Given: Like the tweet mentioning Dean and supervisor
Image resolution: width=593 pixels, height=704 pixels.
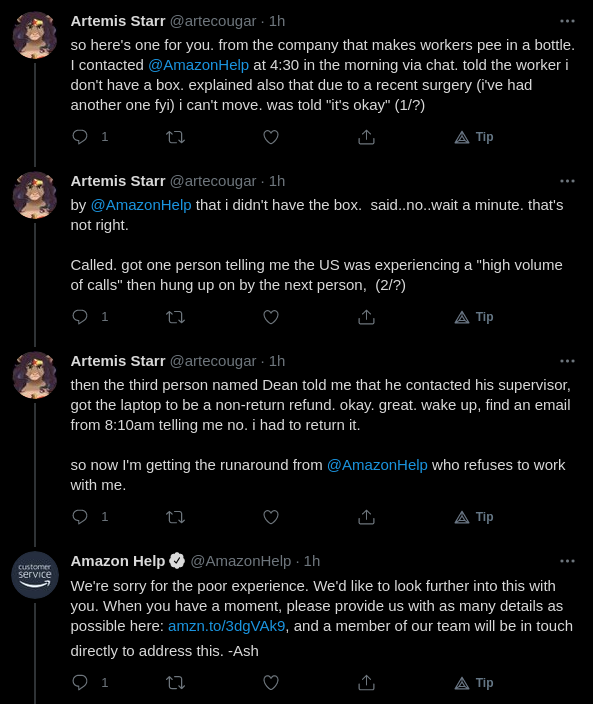Looking at the screenshot, I should point(271,517).
